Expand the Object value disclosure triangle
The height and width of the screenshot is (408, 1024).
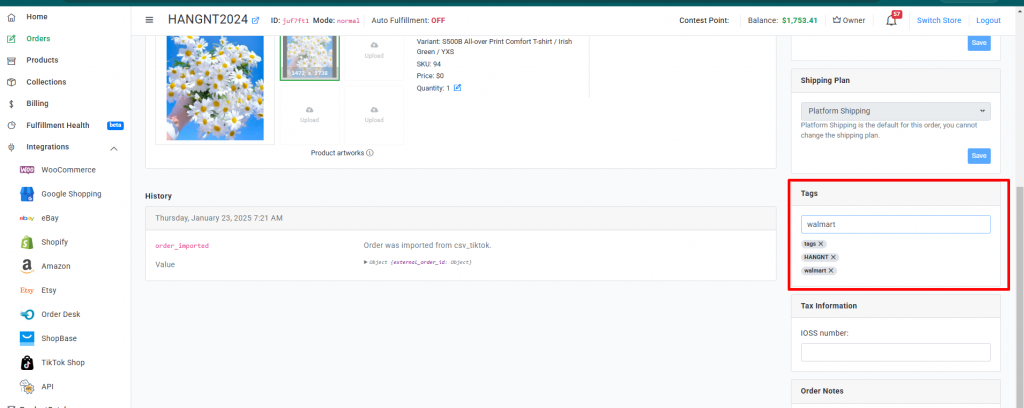(365, 262)
